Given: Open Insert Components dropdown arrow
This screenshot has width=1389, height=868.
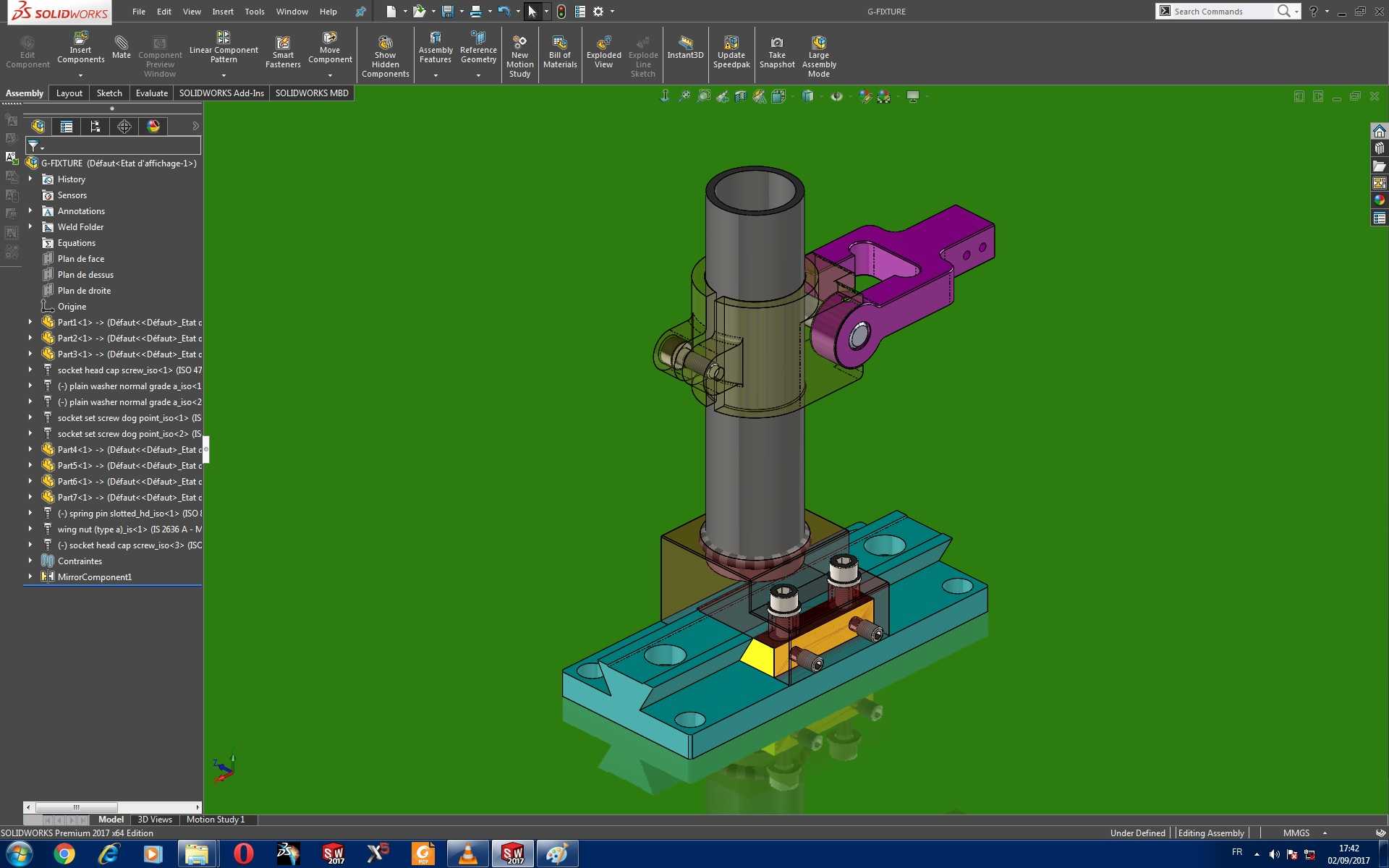Looking at the screenshot, I should pos(80,75).
